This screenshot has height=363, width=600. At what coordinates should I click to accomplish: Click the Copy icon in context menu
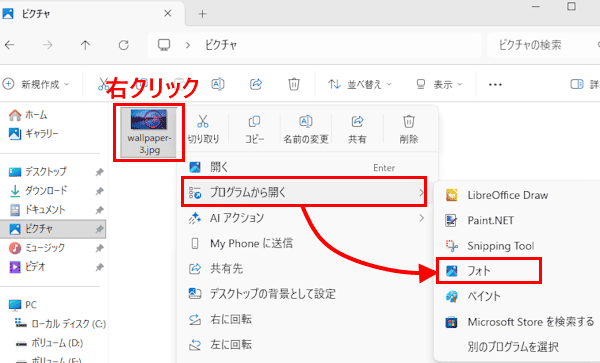coord(254,122)
